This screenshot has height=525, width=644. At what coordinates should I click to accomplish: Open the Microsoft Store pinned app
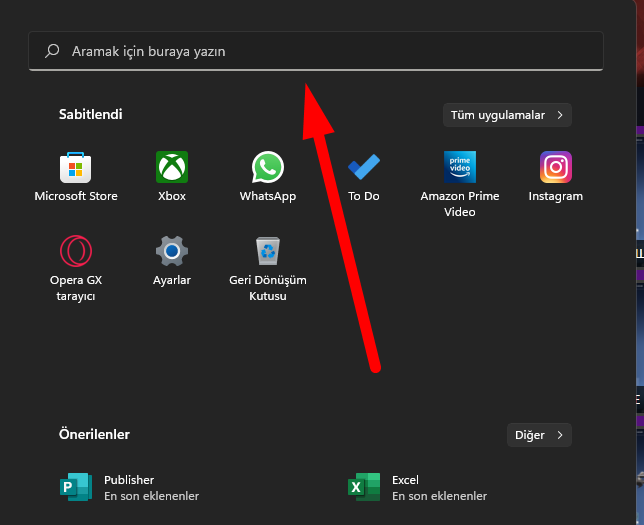coord(76,177)
